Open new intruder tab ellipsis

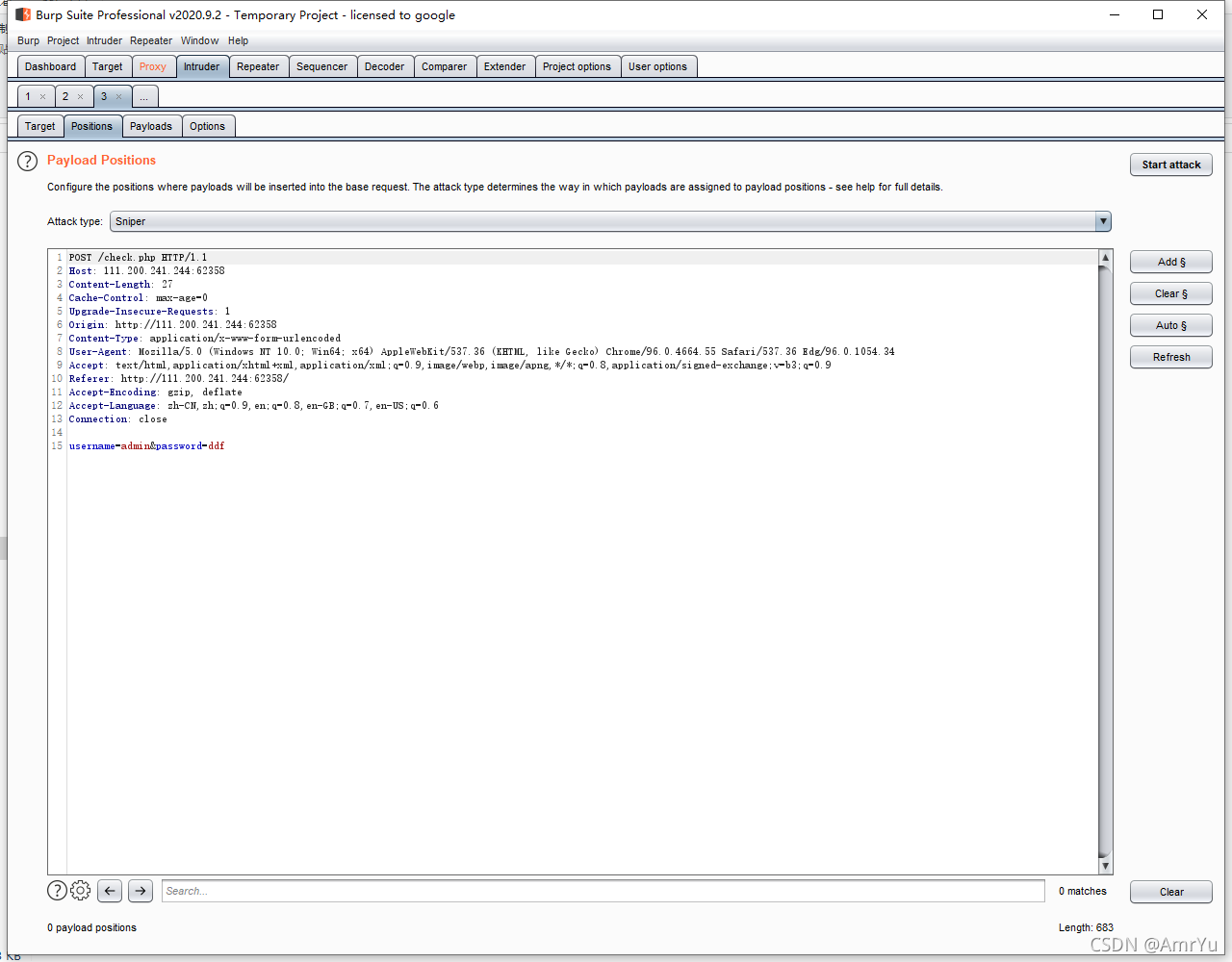pos(144,96)
